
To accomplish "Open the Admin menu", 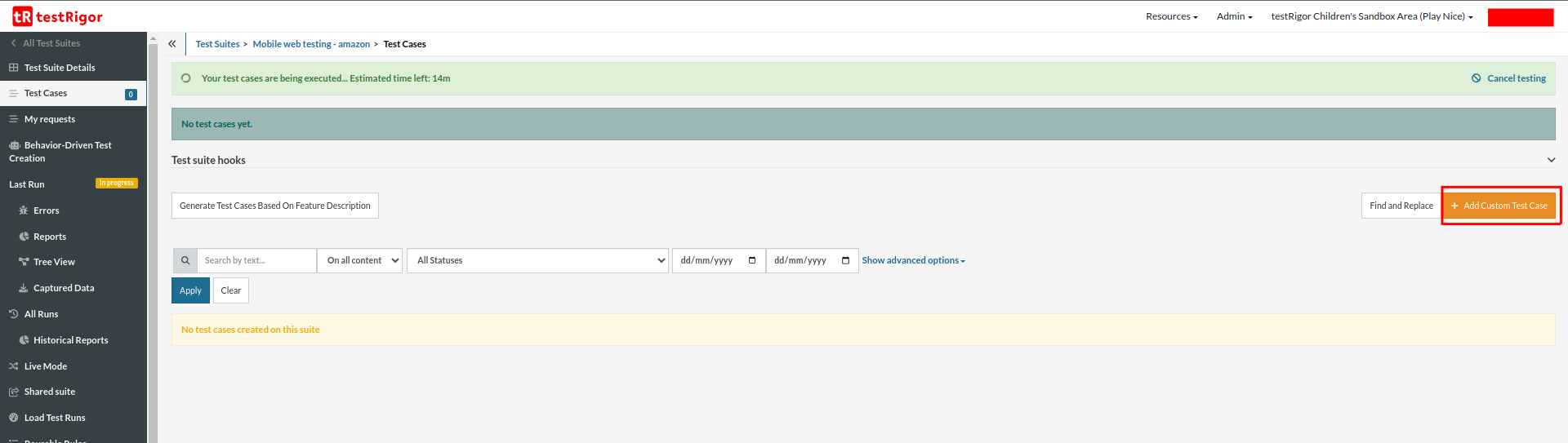I will pyautogui.click(x=1234, y=16).
